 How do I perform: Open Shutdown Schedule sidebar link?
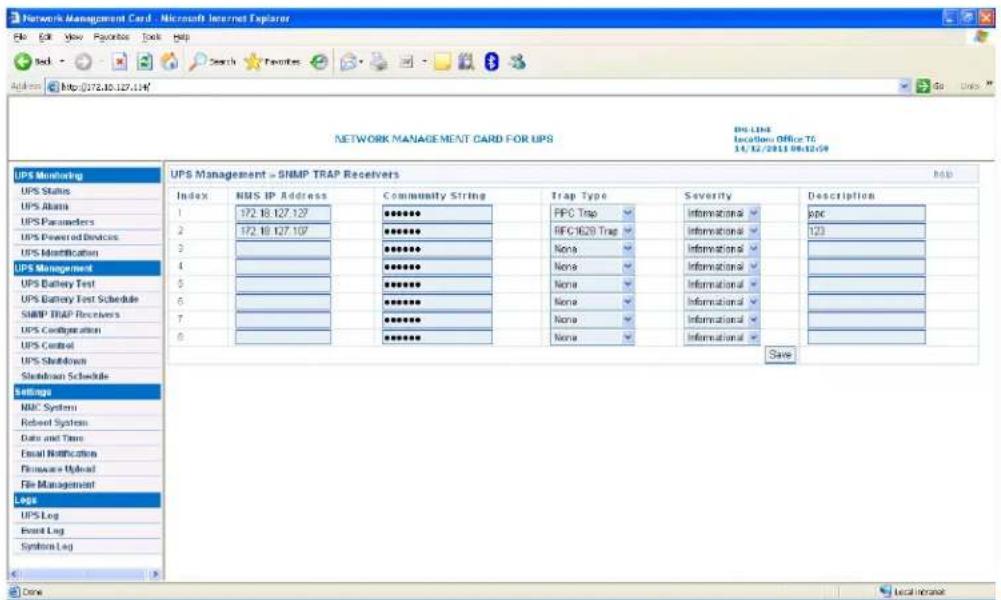(64, 376)
